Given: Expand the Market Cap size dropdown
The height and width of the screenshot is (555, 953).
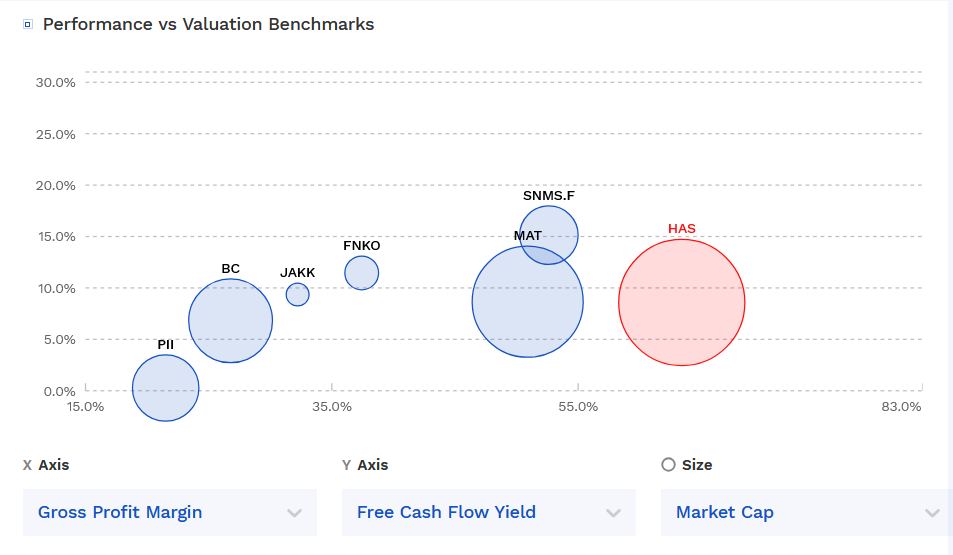Looking at the screenshot, I should tap(807, 513).
